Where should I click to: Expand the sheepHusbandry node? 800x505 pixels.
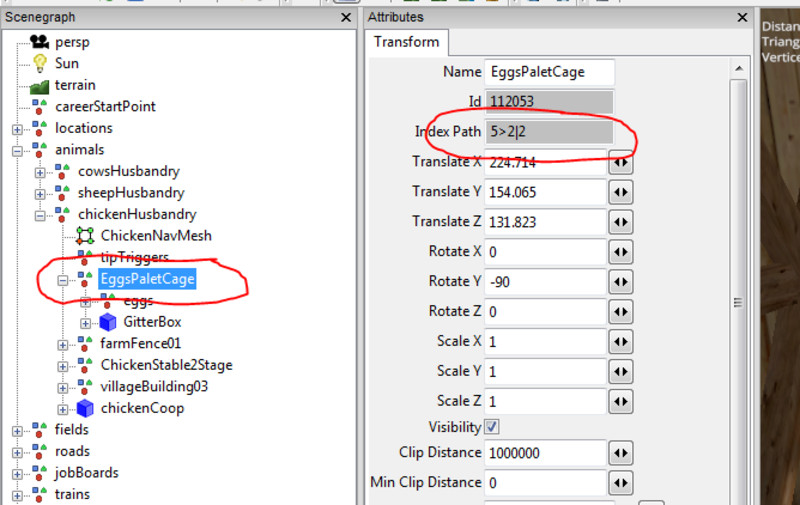[x=40, y=194]
